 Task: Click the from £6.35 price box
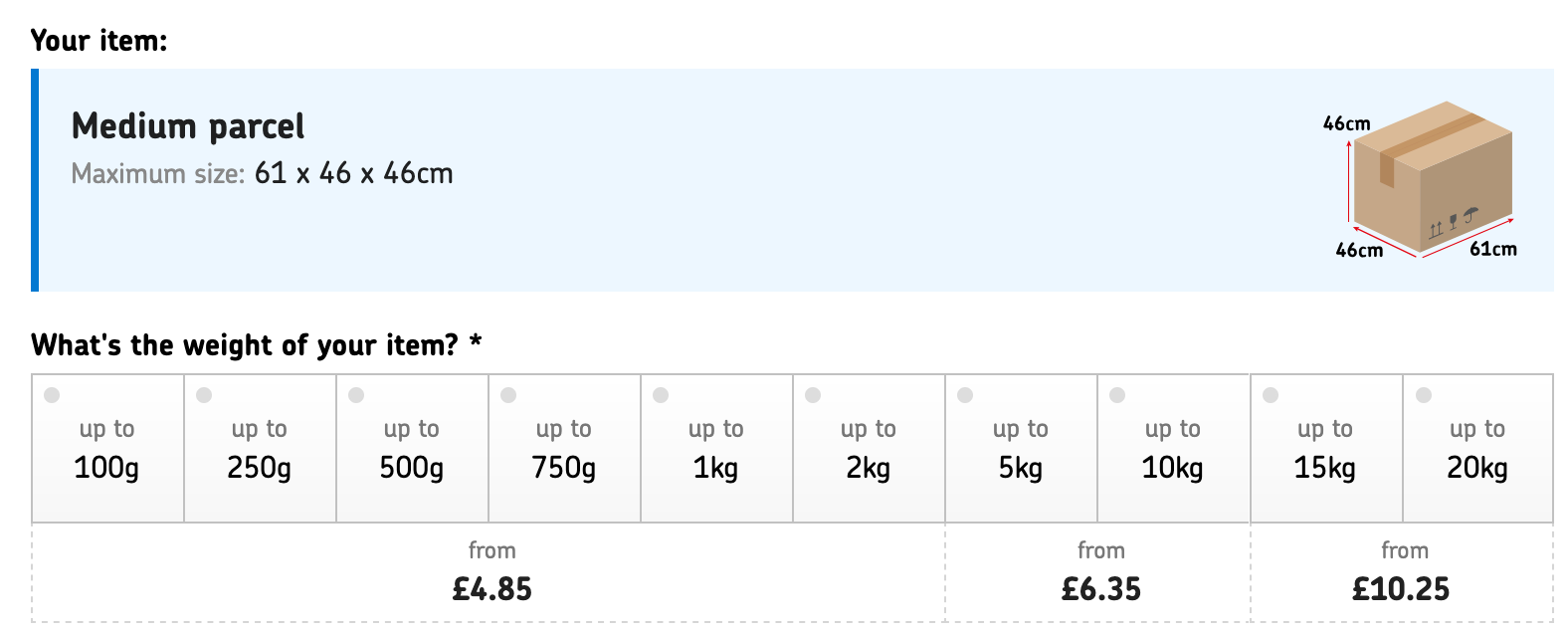coord(1098,573)
